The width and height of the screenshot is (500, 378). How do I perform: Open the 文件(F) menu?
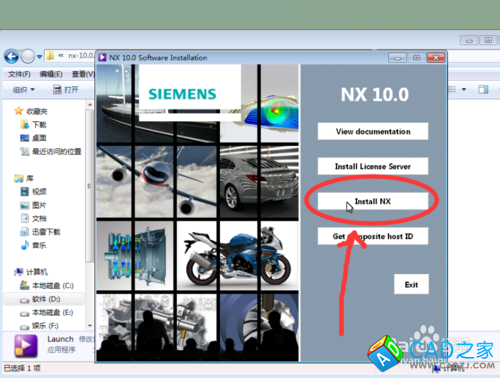[x=19, y=74]
